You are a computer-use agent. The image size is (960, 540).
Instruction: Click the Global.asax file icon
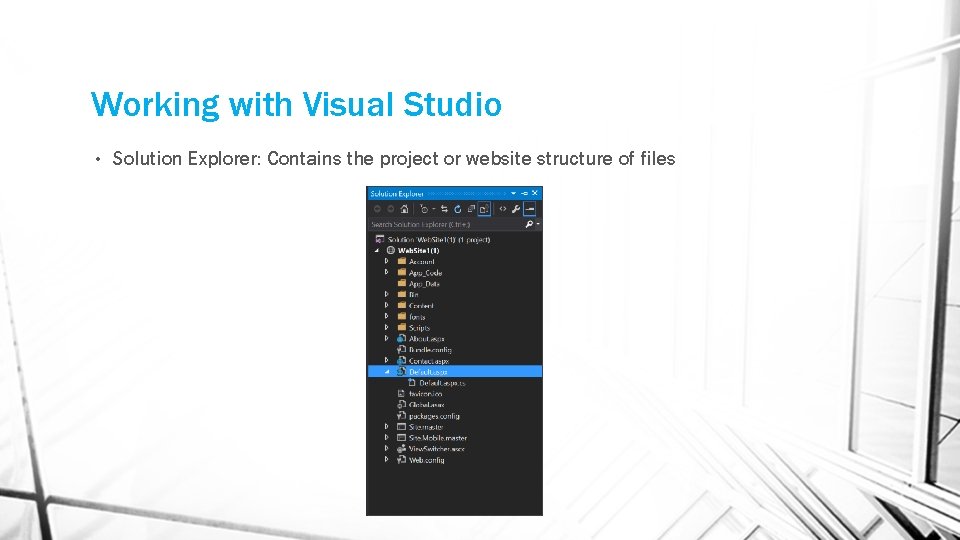click(402, 404)
